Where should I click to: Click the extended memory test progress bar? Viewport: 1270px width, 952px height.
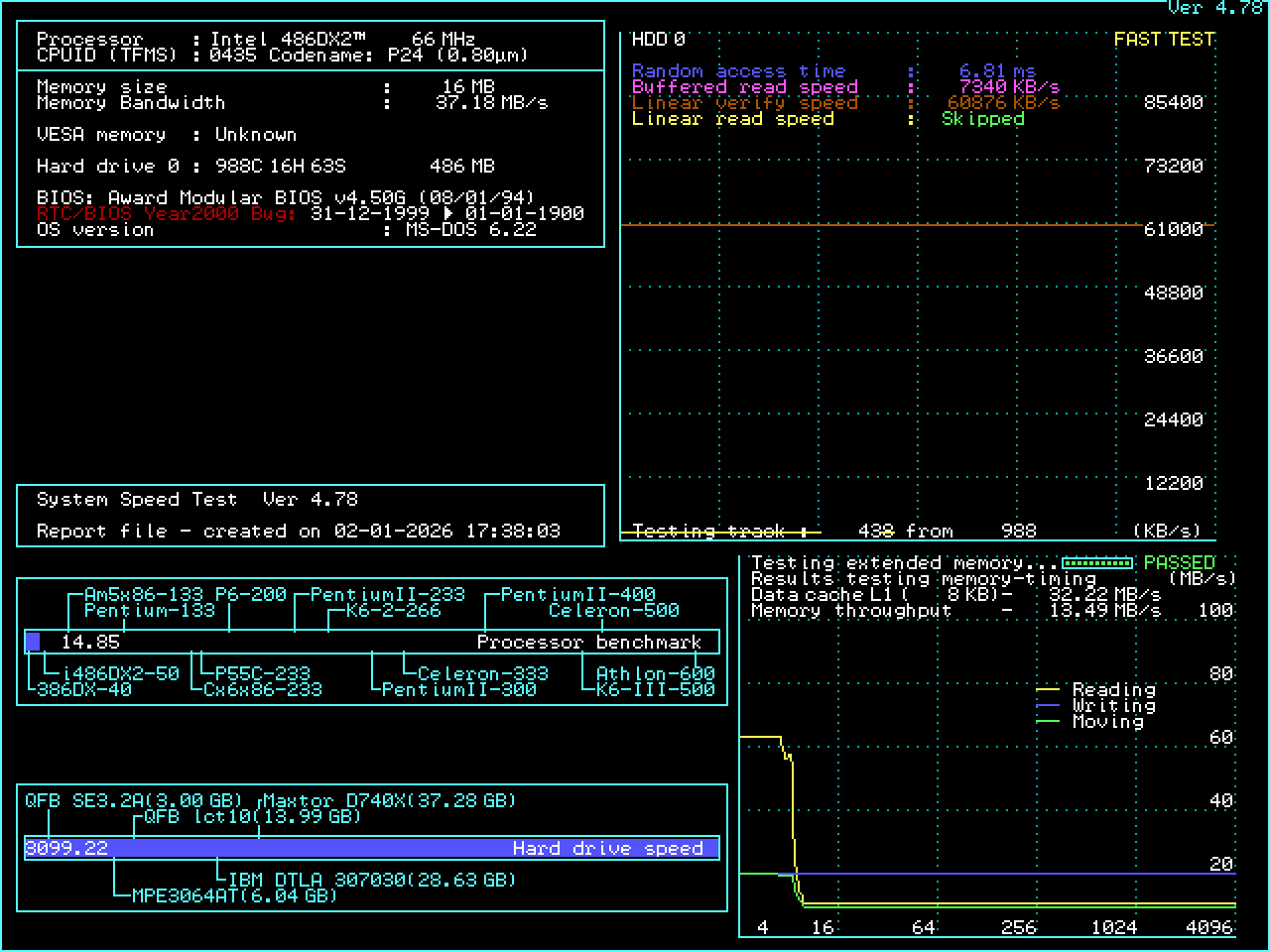pos(1097,563)
